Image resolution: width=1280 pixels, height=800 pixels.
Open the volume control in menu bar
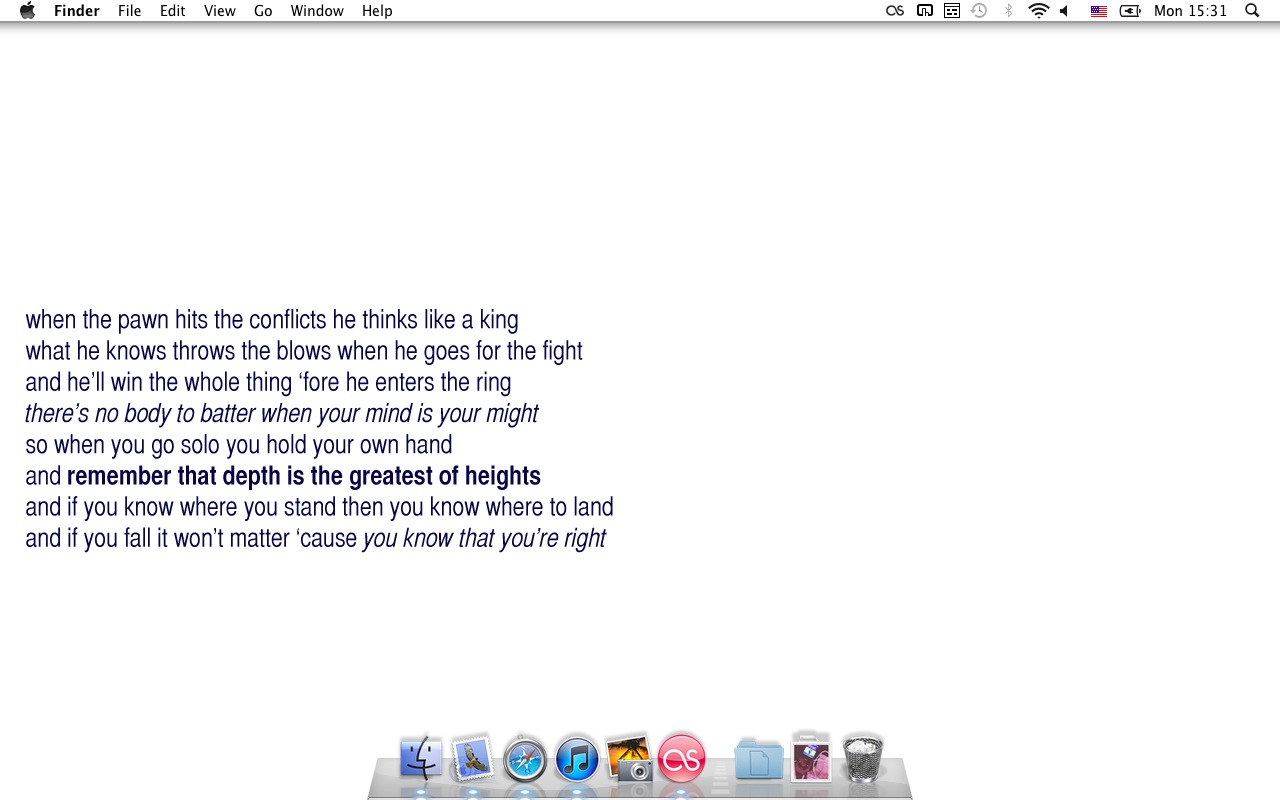click(1065, 11)
